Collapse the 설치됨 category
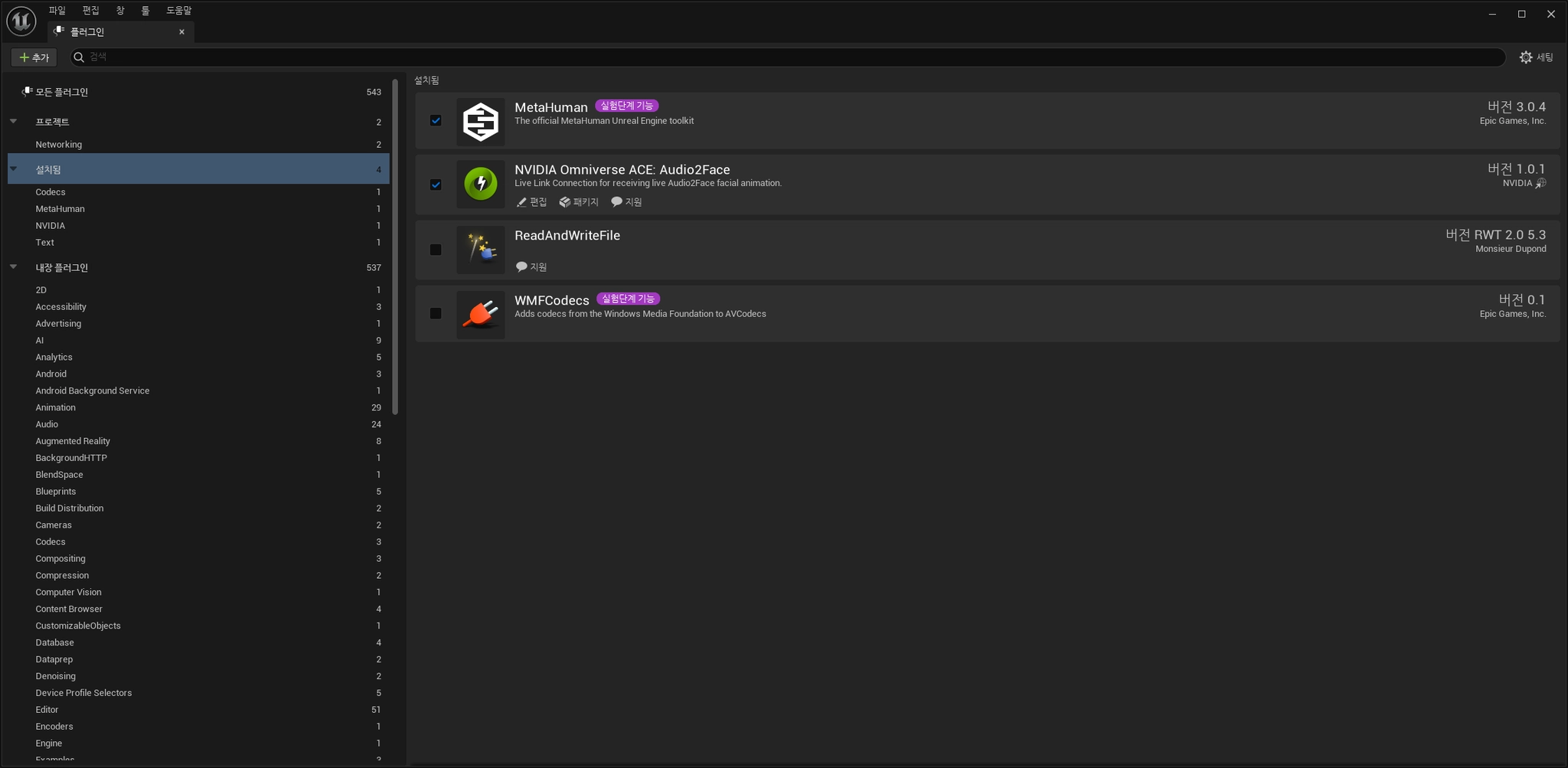Screen dimensions: 1568x768 click(13, 168)
